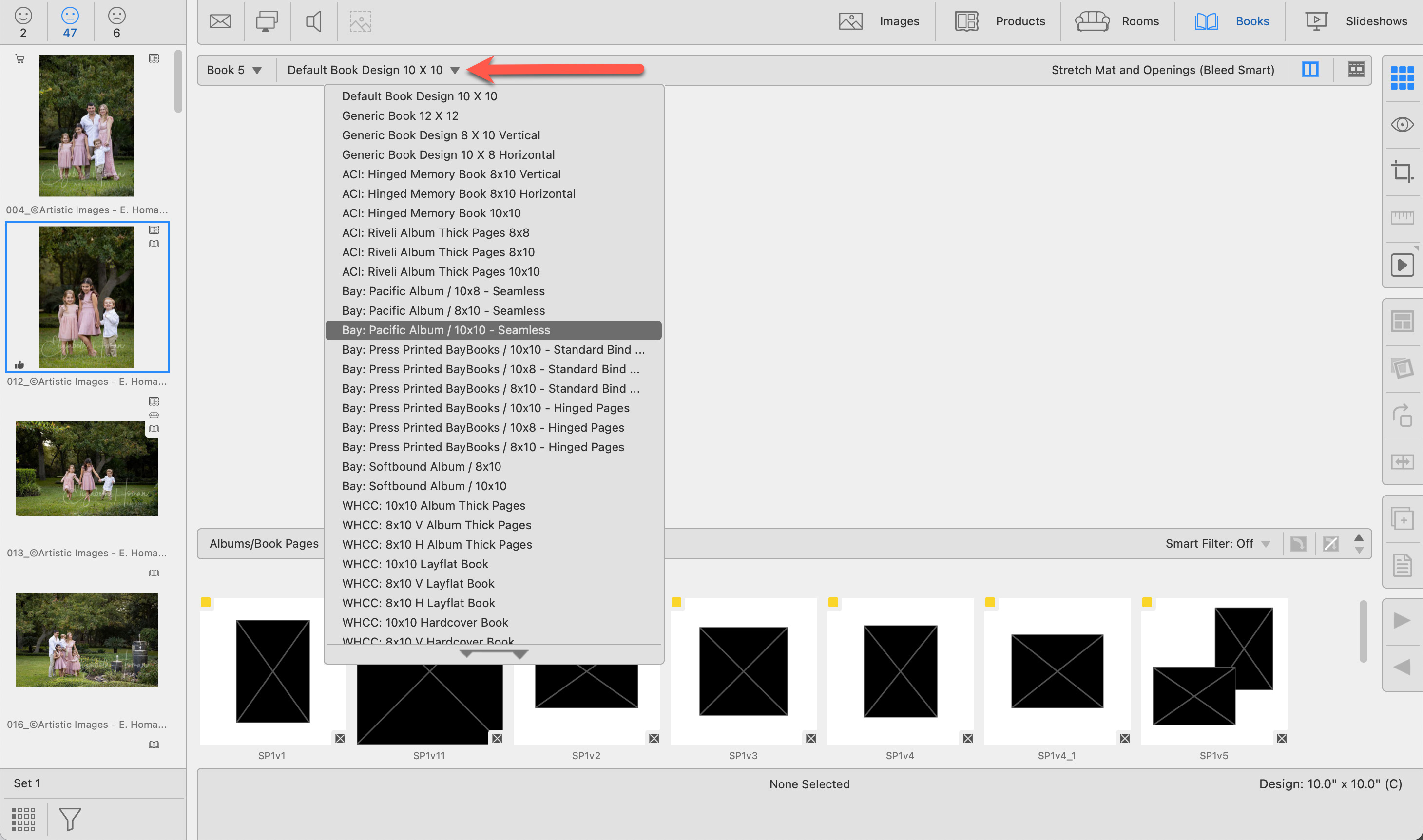Open Default Book Design 10 X 10 dropdown

(372, 70)
